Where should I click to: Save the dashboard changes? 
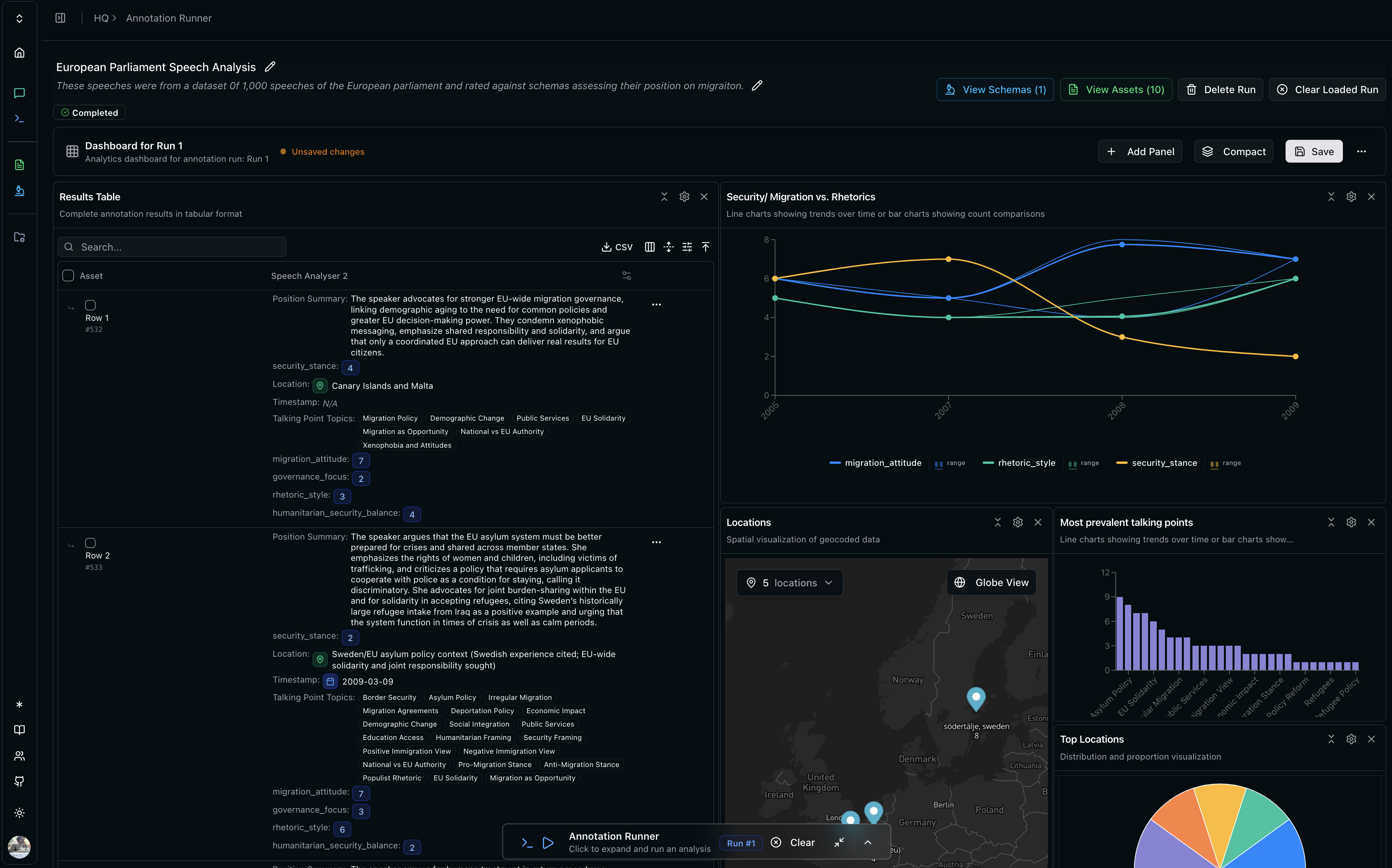click(x=1313, y=152)
